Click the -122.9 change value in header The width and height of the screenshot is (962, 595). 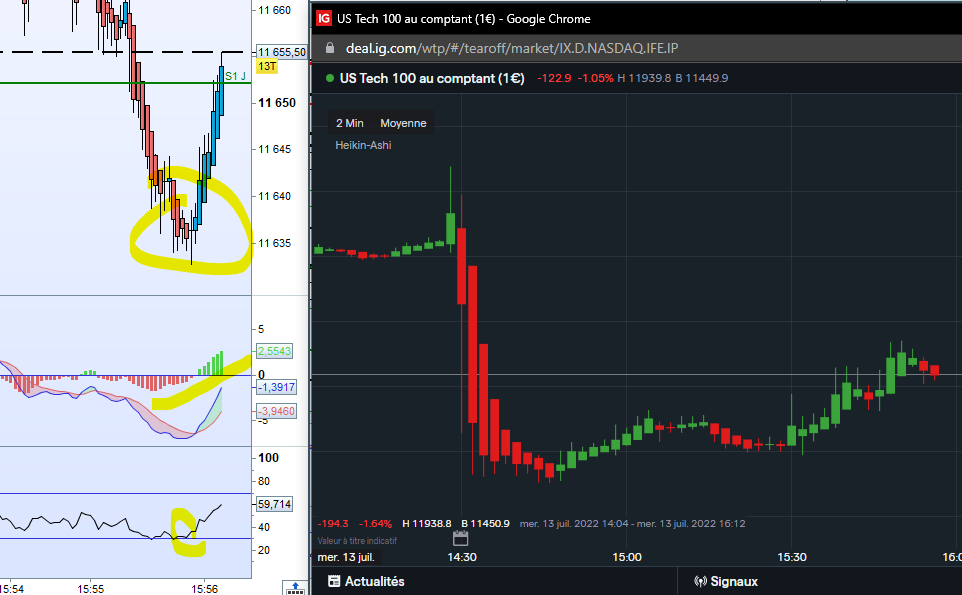click(554, 79)
